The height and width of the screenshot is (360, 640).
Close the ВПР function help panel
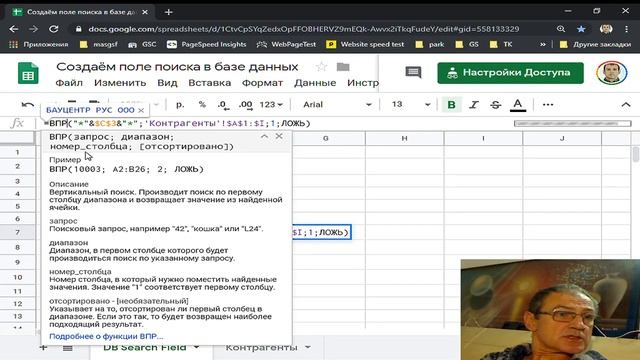click(279, 136)
